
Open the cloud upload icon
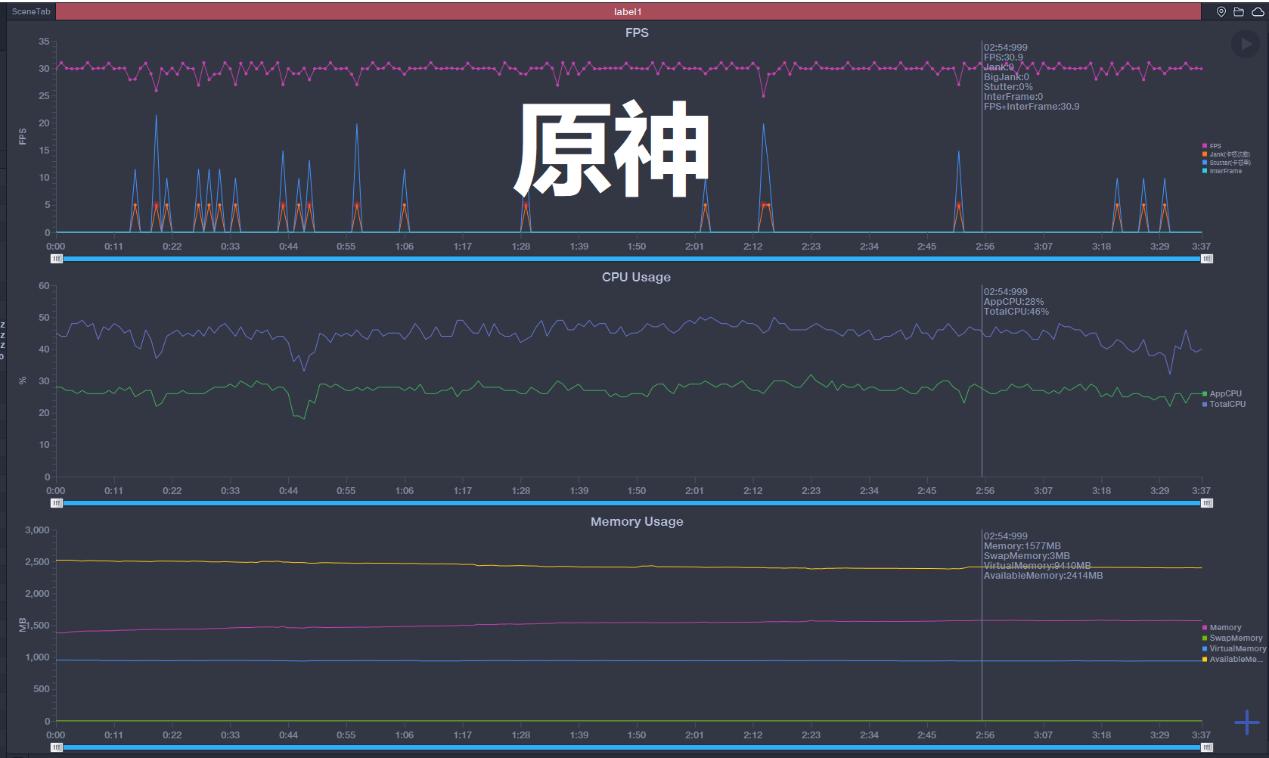pyautogui.click(x=1256, y=10)
